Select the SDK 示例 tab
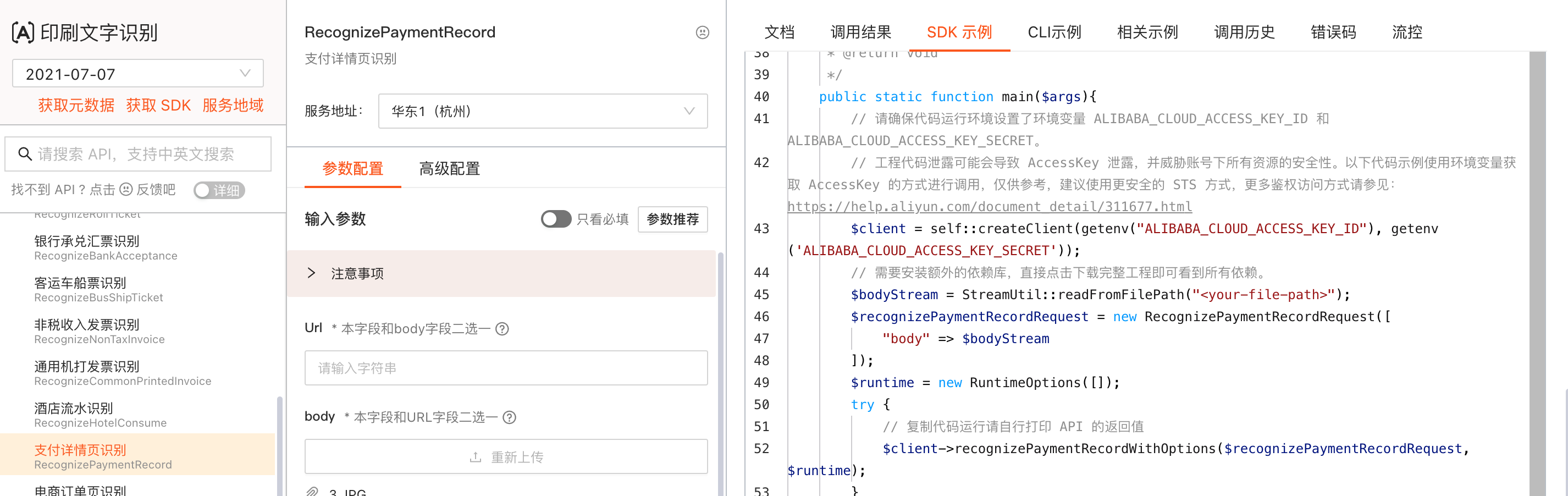The image size is (1568, 496). point(959,32)
